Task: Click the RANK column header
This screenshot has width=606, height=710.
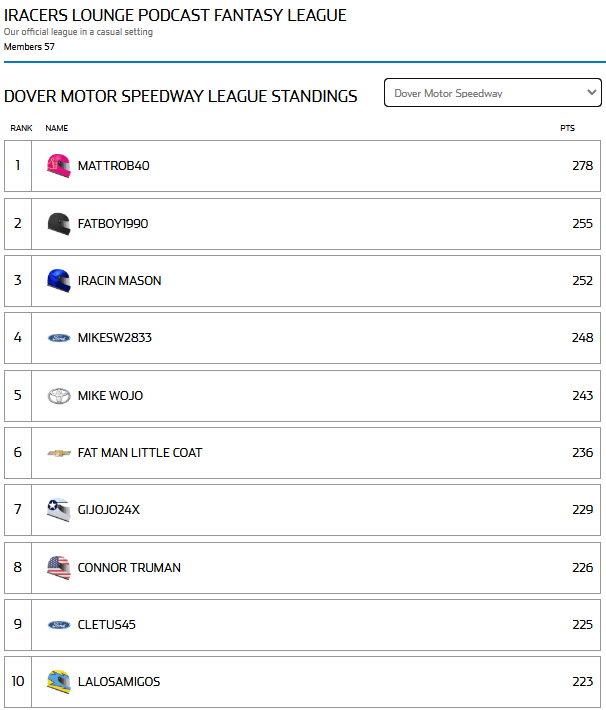Action: 21,128
